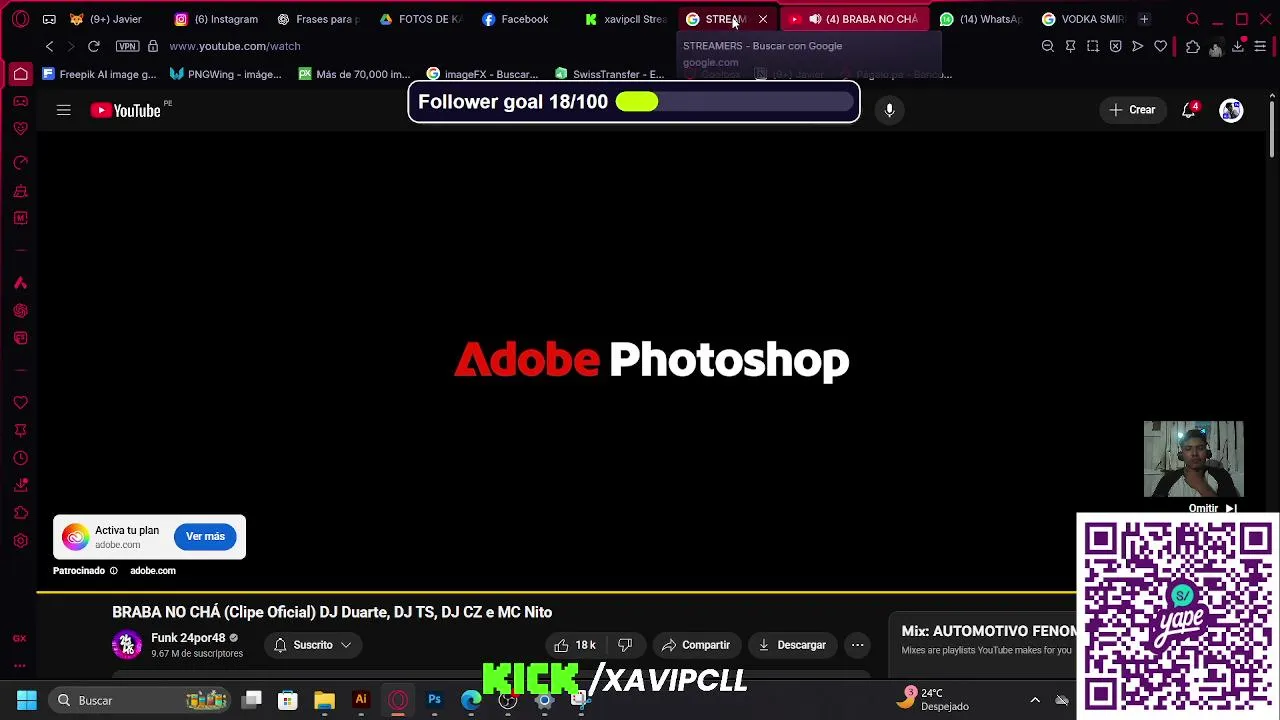Open the YouTube account avatar menu
The height and width of the screenshot is (720, 1280).
pyautogui.click(x=1231, y=110)
